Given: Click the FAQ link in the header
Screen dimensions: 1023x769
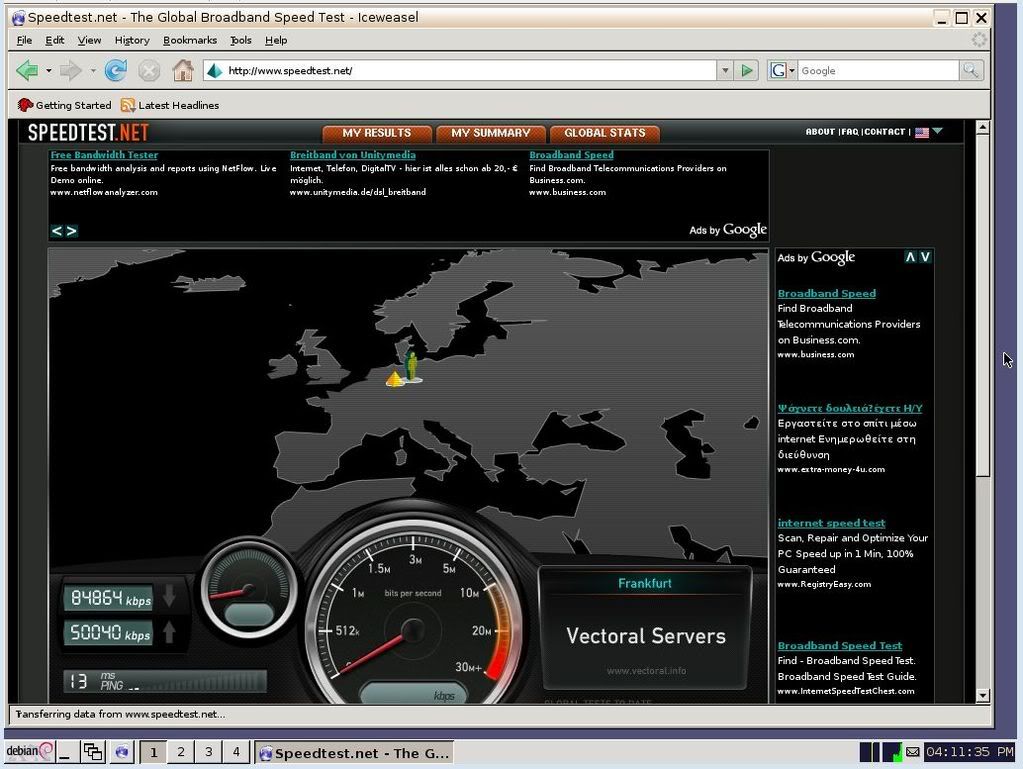Looking at the screenshot, I should click(849, 132).
